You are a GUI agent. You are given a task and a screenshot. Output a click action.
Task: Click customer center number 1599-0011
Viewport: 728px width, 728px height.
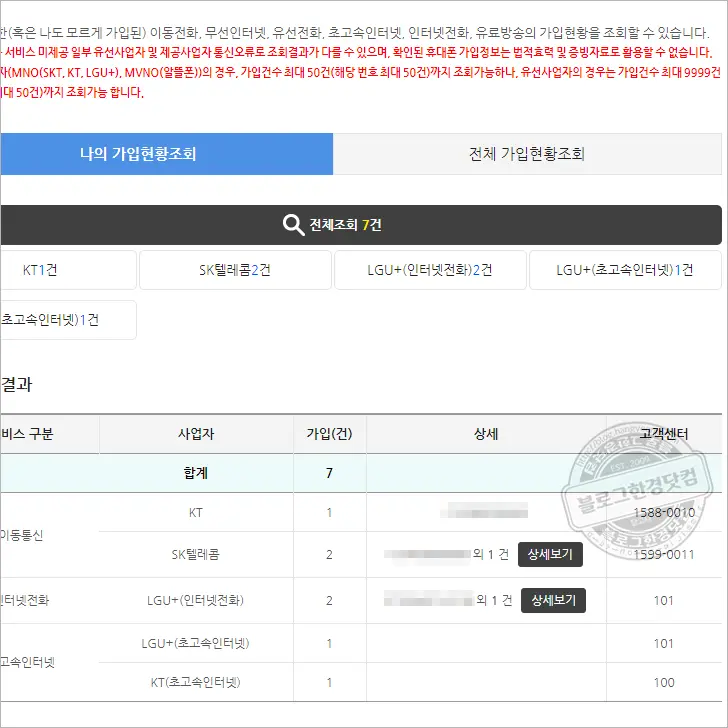click(664, 554)
